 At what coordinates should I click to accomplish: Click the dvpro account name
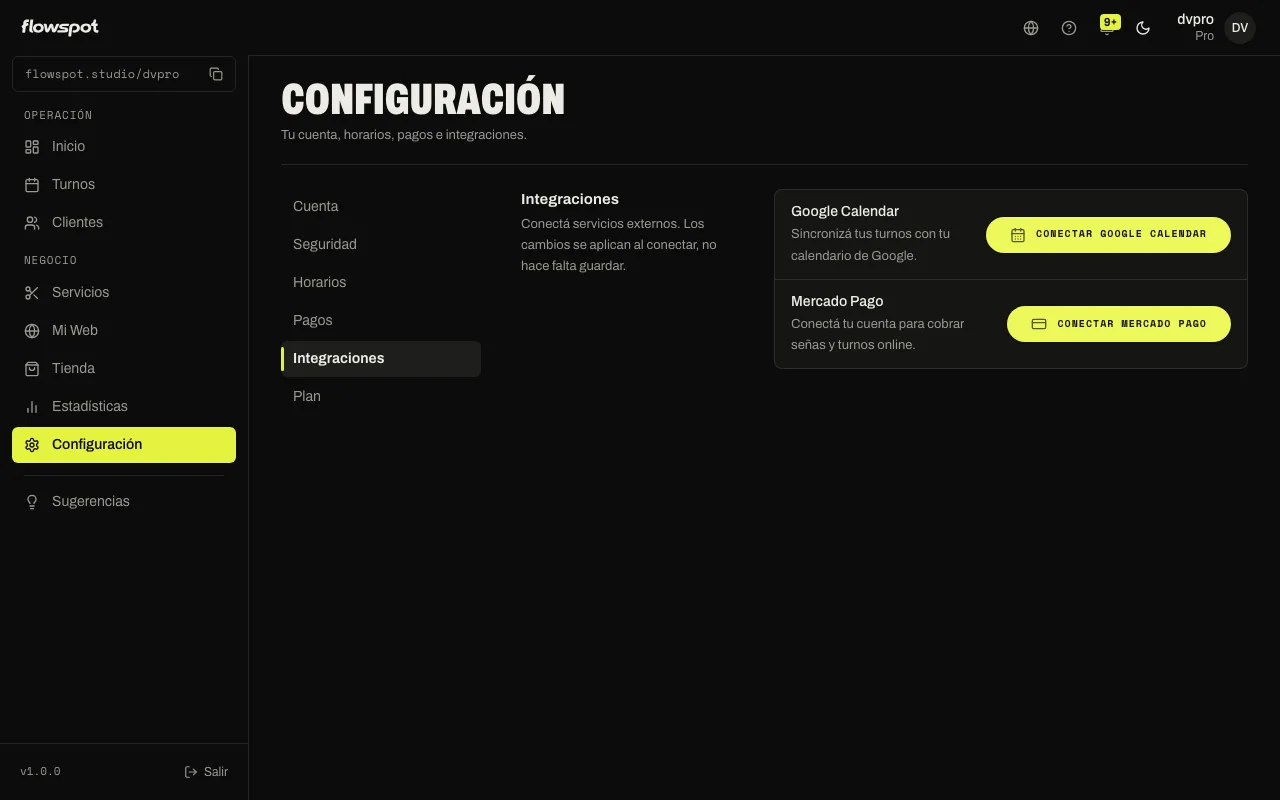click(x=1195, y=19)
